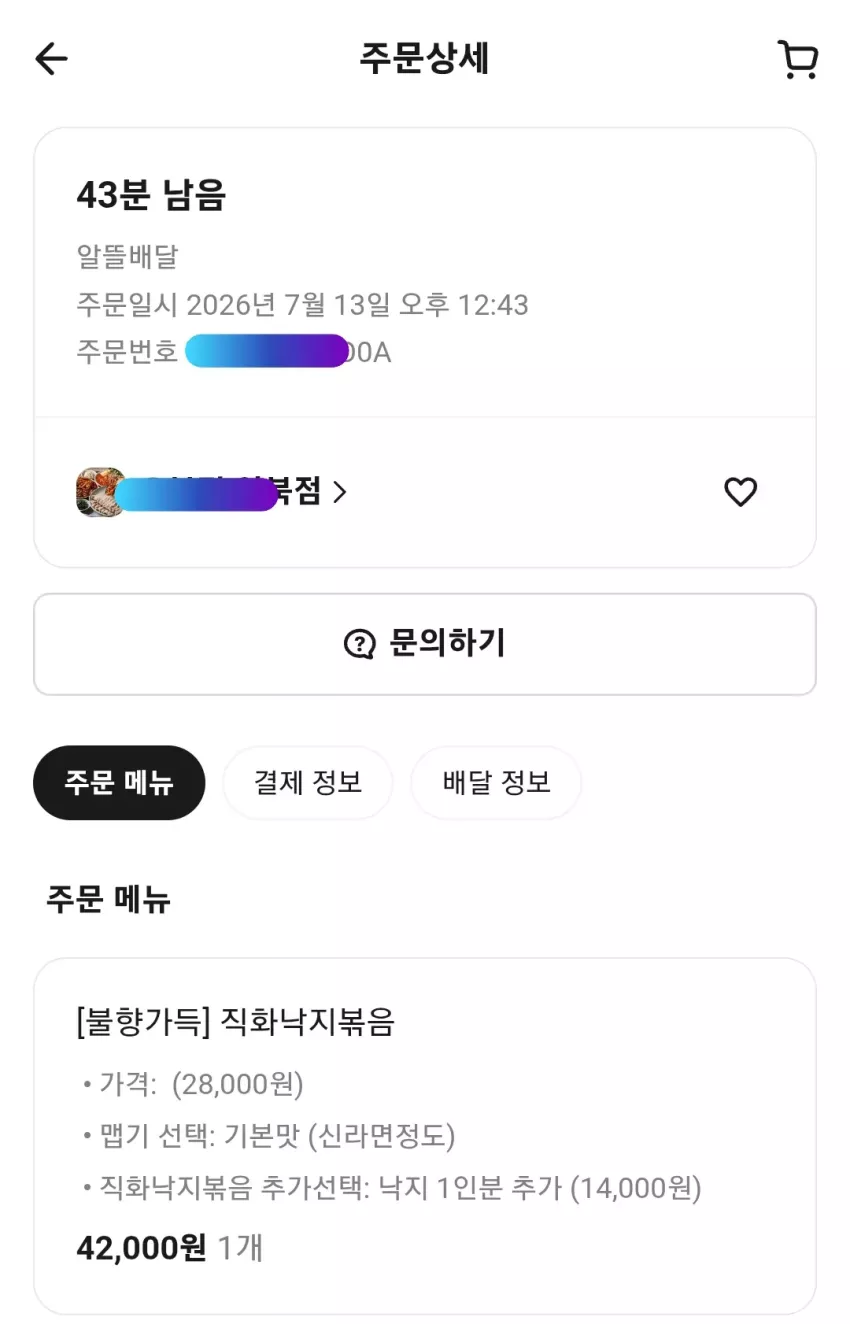Tap the 낙지 1인분 추가 option line
Screen dimensions: 850x1324
(391, 1188)
